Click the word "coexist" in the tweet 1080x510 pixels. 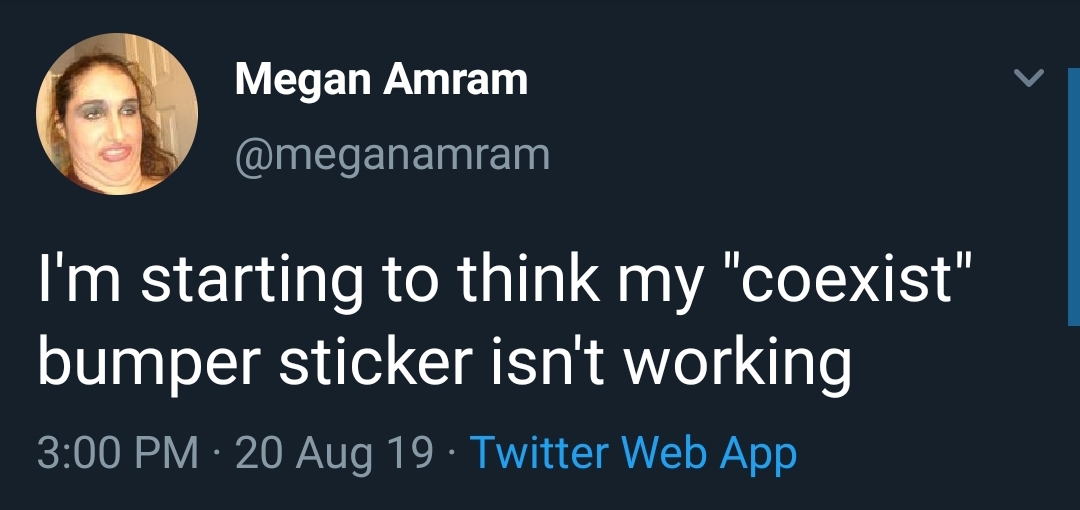pos(860,284)
